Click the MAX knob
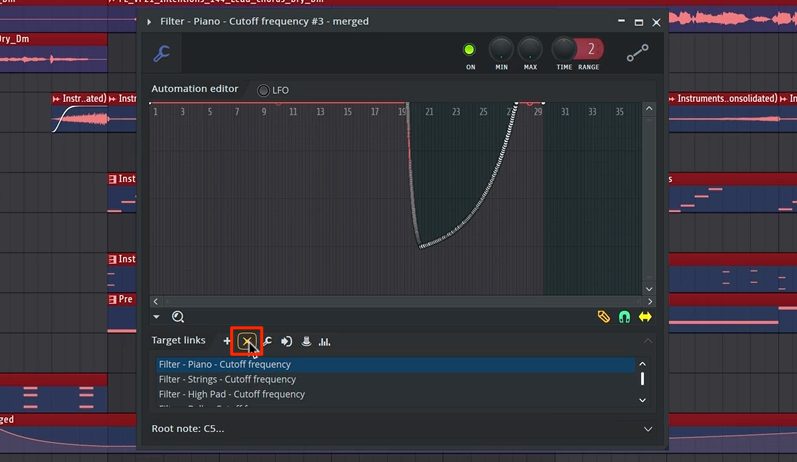 [x=530, y=50]
